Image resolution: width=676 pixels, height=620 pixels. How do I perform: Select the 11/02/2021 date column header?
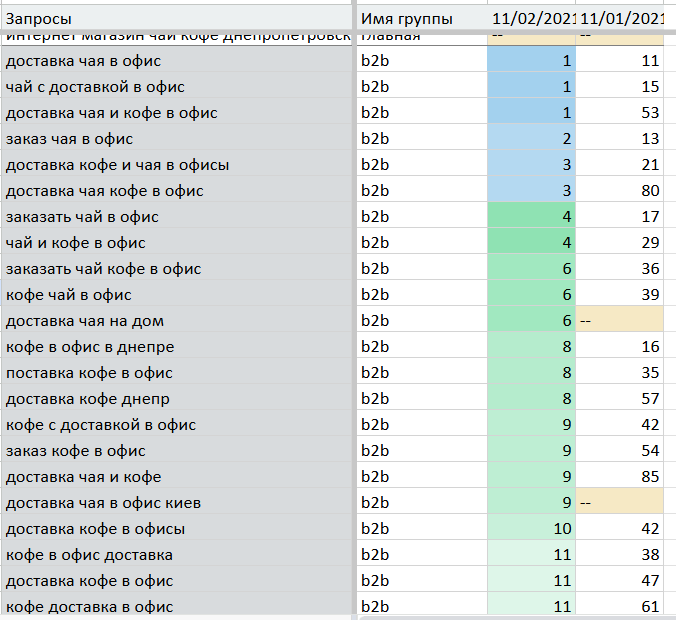click(x=532, y=19)
